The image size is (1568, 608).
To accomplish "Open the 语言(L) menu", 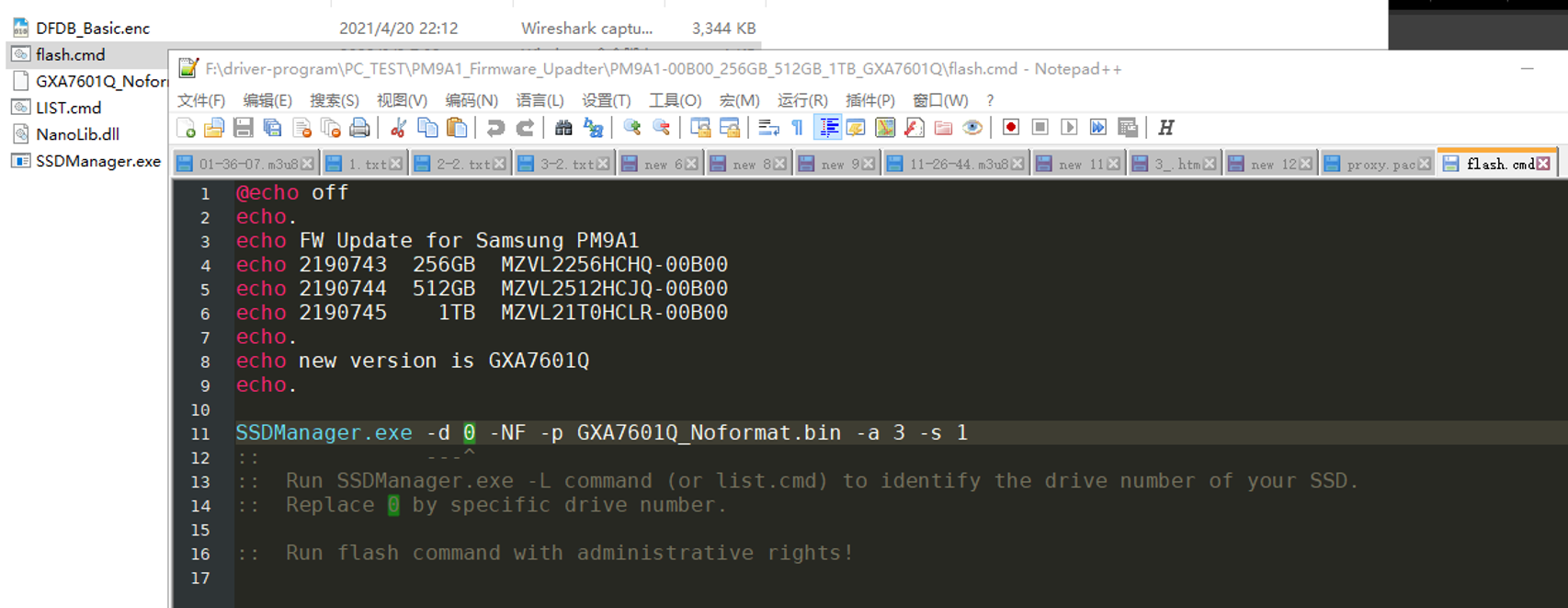I will click(x=540, y=100).
